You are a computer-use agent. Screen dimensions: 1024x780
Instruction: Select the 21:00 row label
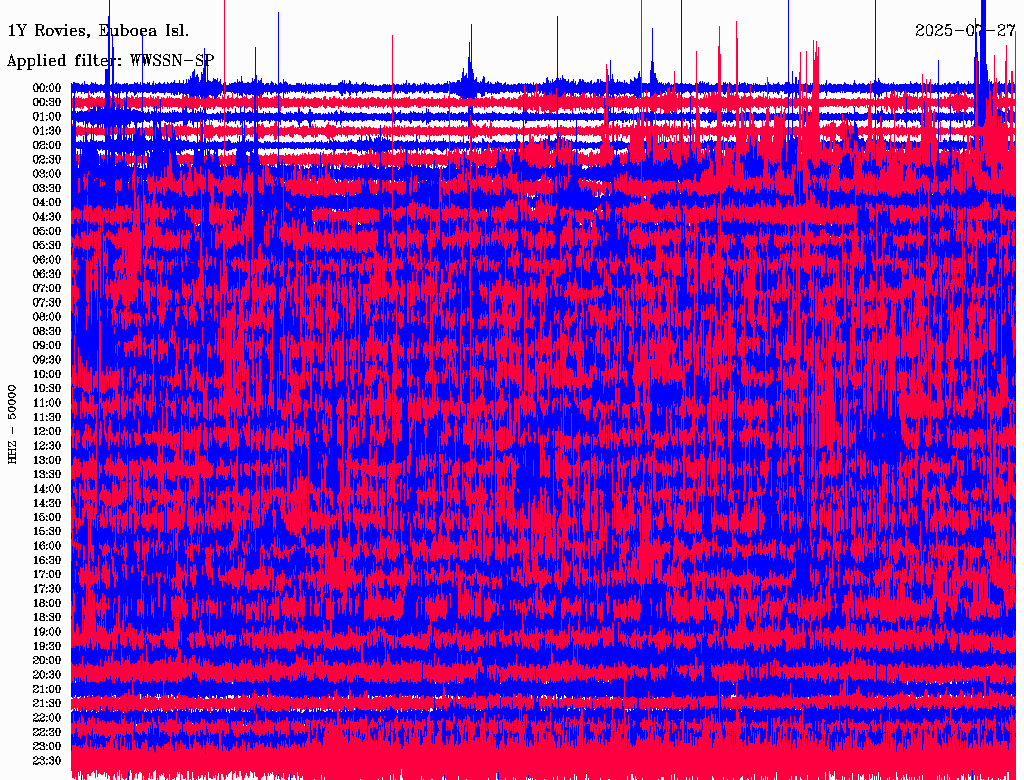coord(47,689)
